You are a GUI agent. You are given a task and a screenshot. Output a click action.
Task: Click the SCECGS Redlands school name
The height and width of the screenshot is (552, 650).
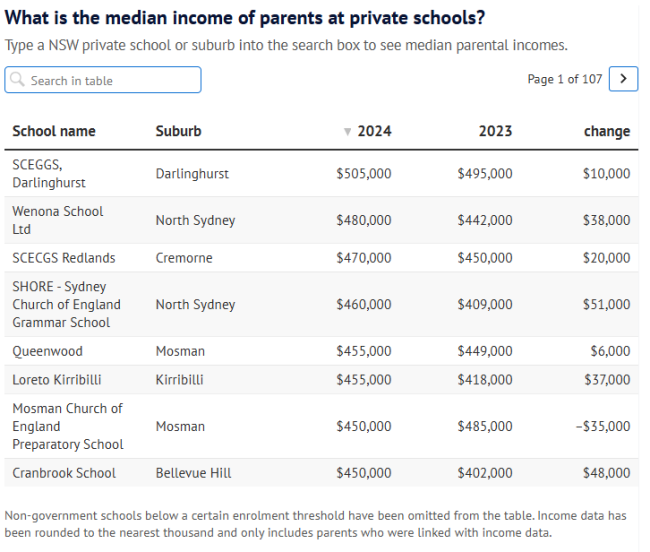63,257
